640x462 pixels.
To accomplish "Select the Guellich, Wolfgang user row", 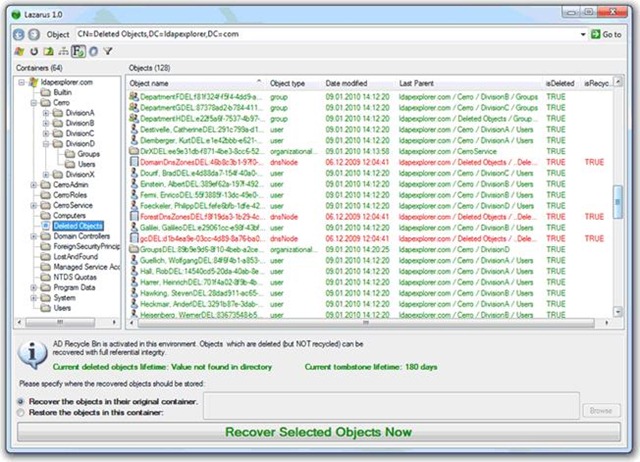I will tap(369, 260).
